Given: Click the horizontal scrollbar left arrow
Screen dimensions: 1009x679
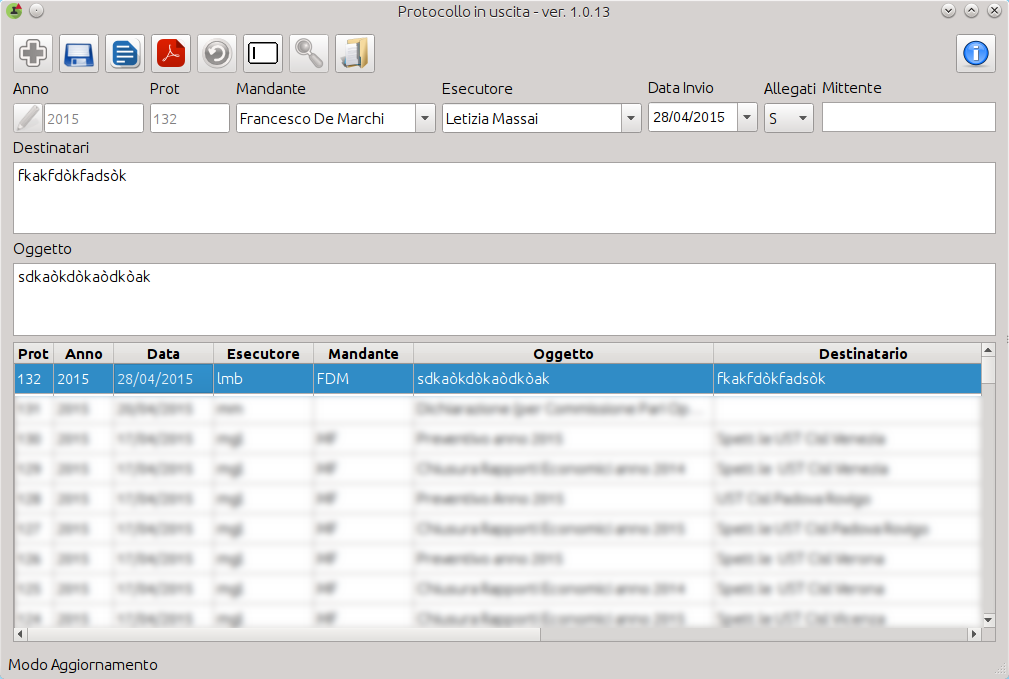Looking at the screenshot, I should pyautogui.click(x=21, y=634).
